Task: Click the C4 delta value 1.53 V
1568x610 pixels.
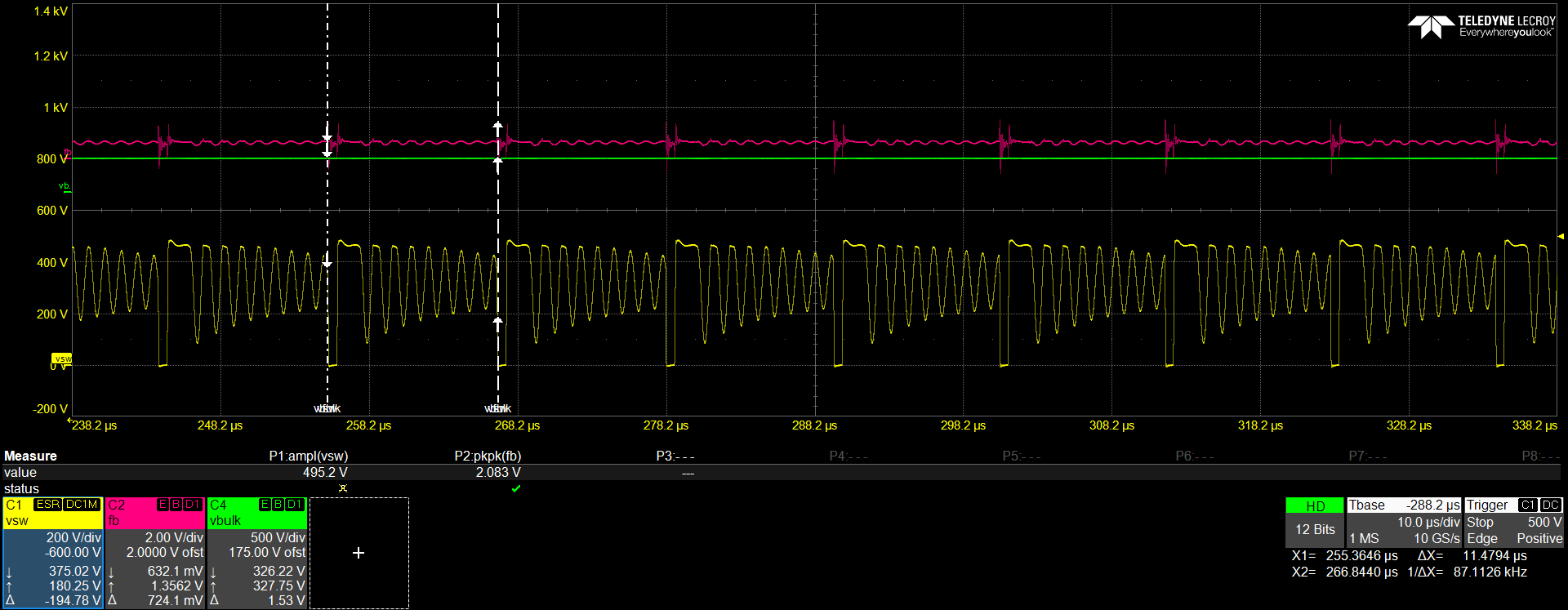Action: [x=287, y=600]
